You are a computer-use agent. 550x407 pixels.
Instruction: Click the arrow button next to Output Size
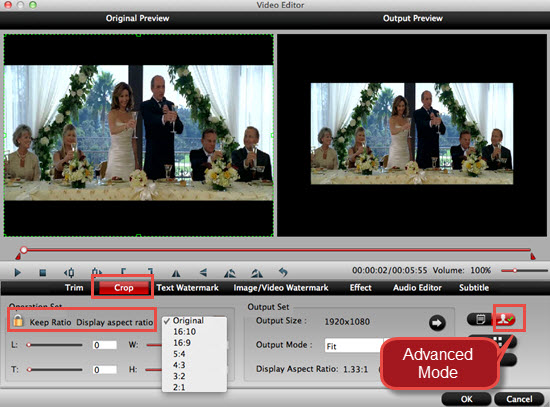(x=437, y=323)
